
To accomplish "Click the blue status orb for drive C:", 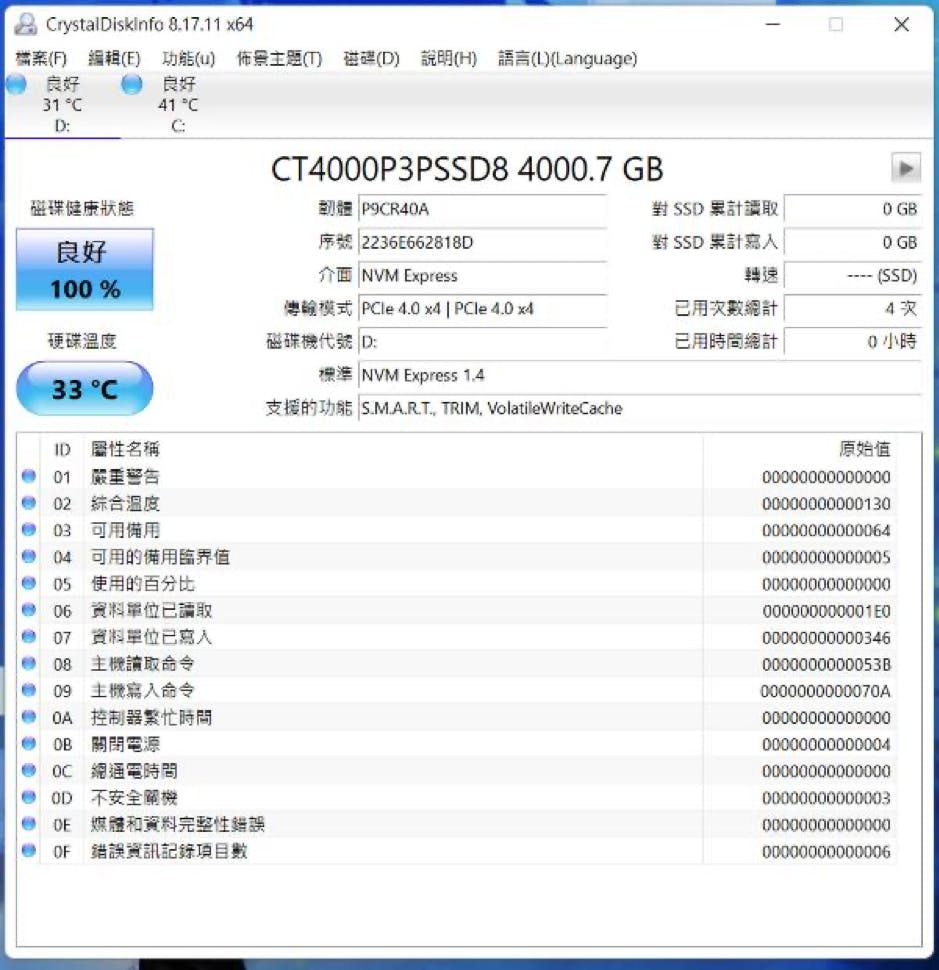I will pyautogui.click(x=132, y=84).
